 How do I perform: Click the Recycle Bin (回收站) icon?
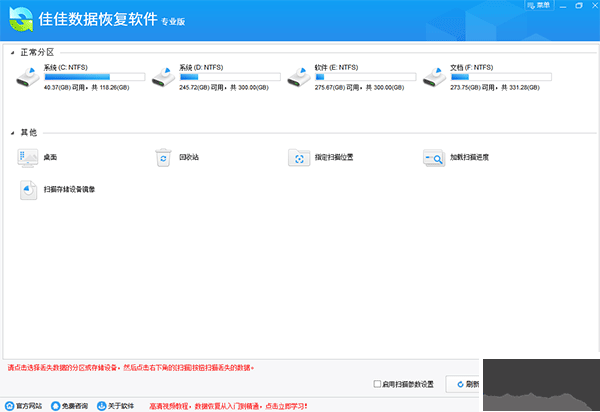pyautogui.click(x=163, y=158)
